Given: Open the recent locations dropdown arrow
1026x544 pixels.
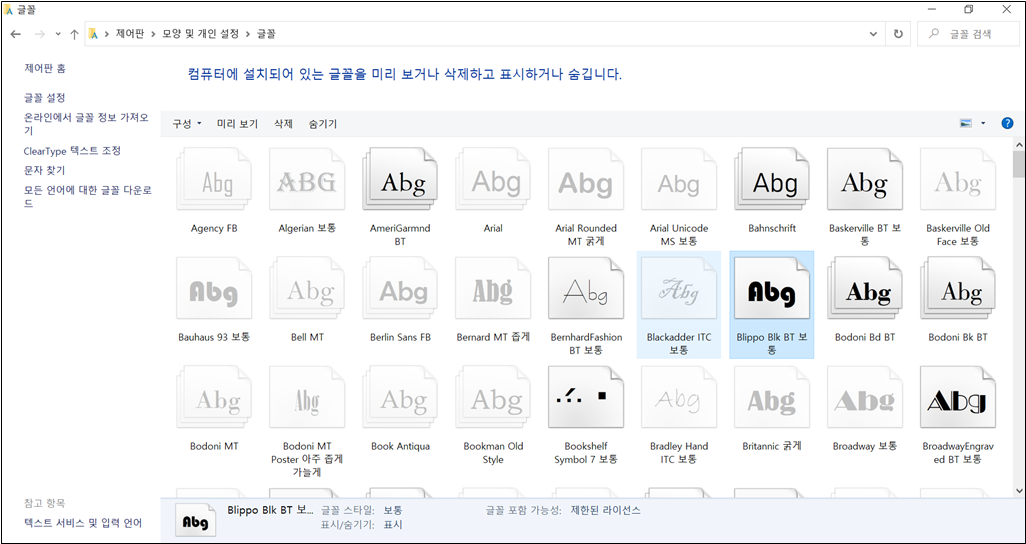Looking at the screenshot, I should point(58,34).
